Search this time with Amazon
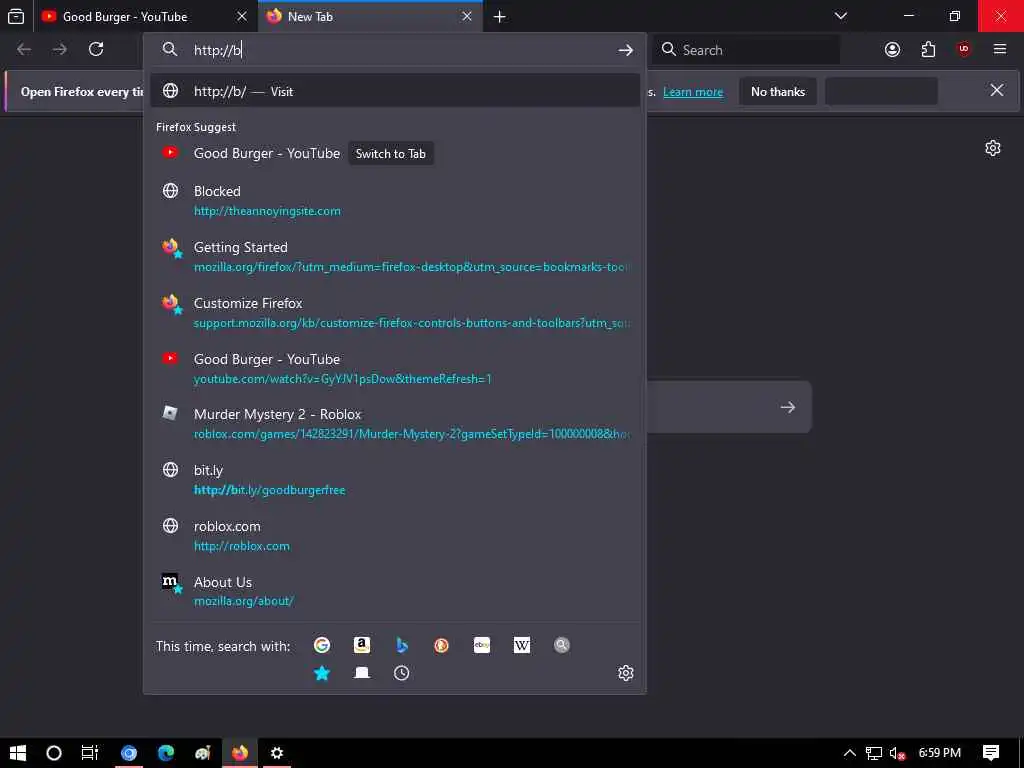The height and width of the screenshot is (768, 1024). tap(362, 645)
